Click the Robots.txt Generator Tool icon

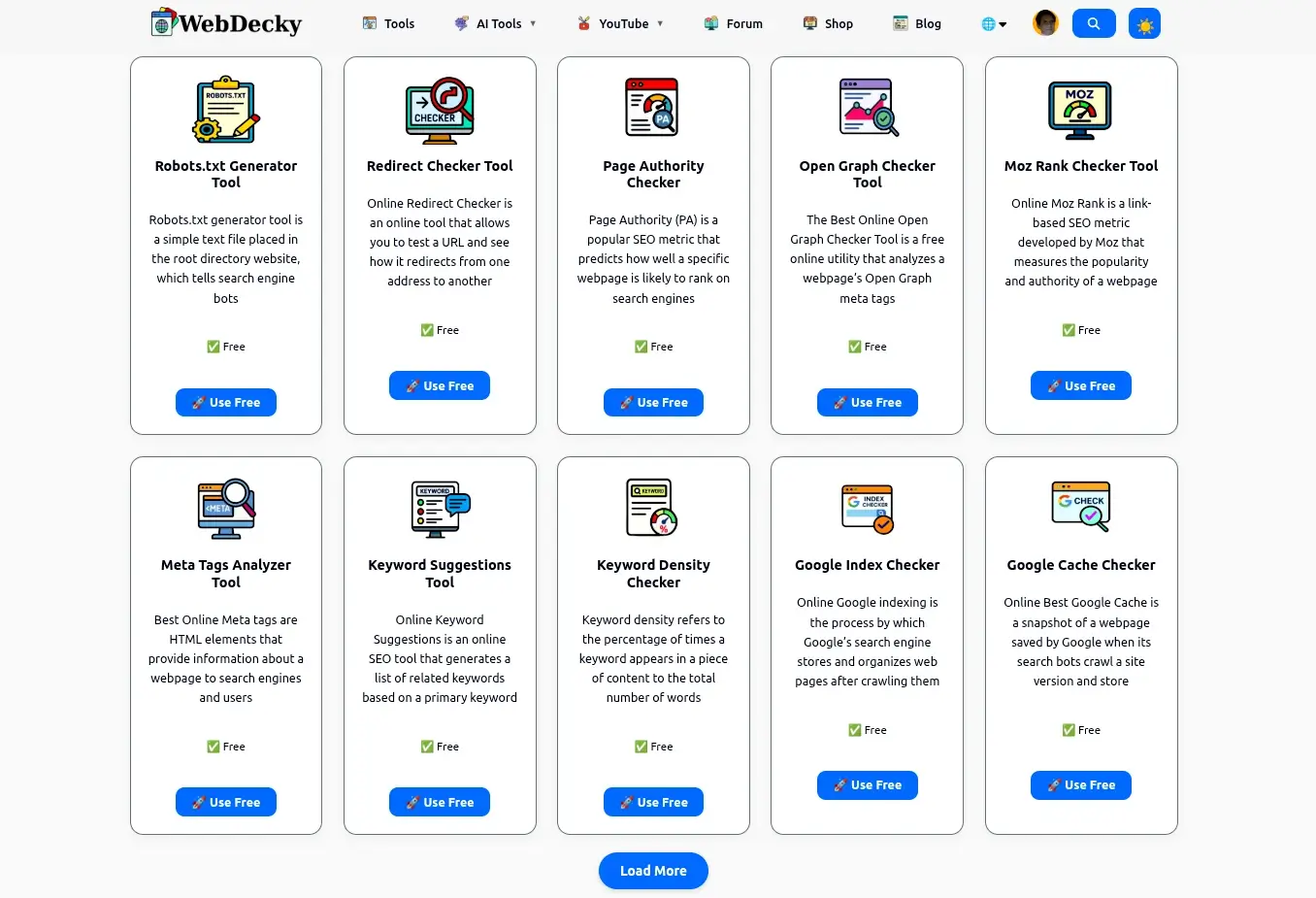tap(226, 108)
